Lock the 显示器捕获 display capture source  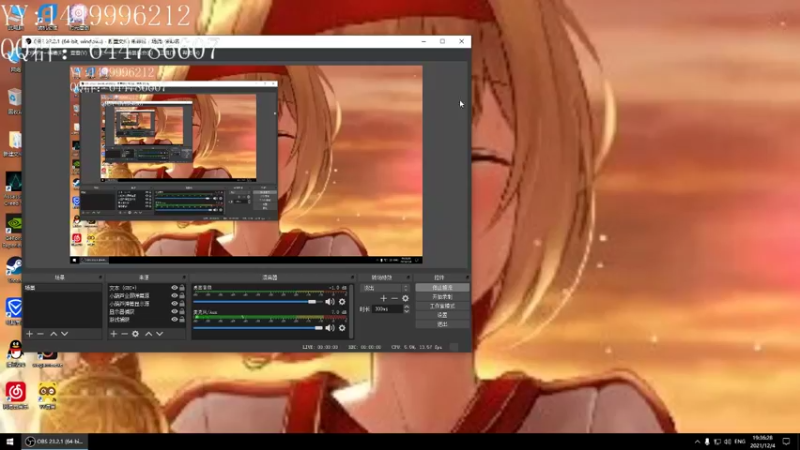pyautogui.click(x=182, y=311)
